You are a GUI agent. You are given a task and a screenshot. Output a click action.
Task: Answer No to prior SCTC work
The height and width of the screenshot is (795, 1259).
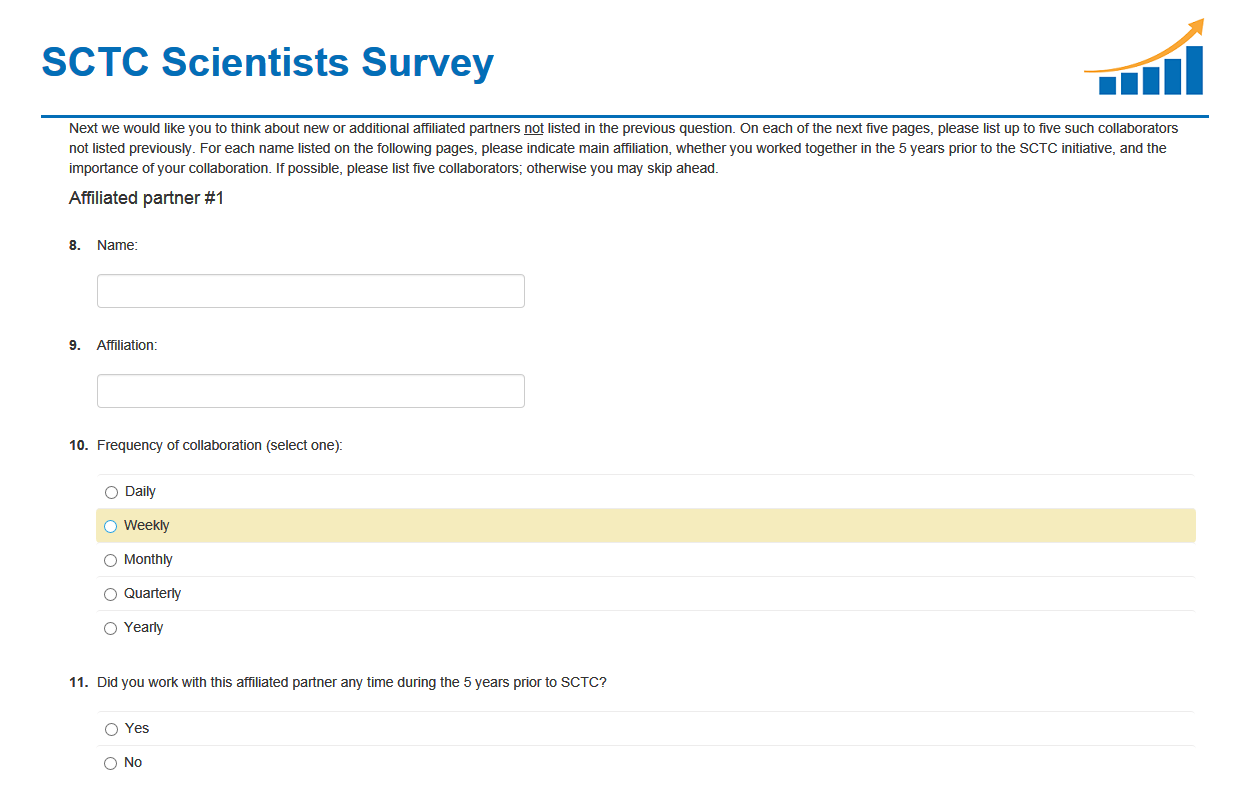[111, 763]
